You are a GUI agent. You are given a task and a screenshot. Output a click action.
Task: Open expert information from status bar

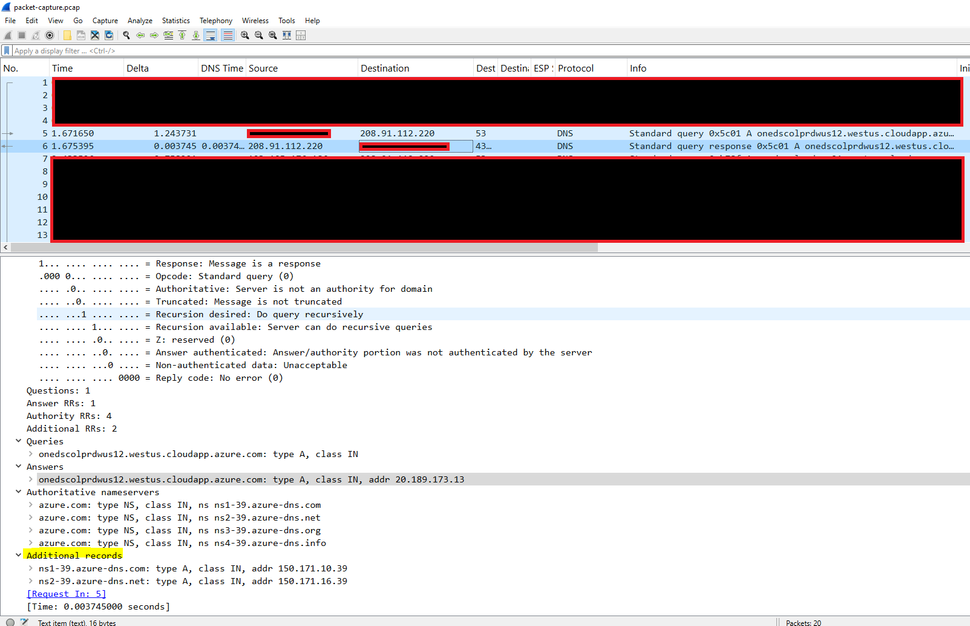(10, 622)
